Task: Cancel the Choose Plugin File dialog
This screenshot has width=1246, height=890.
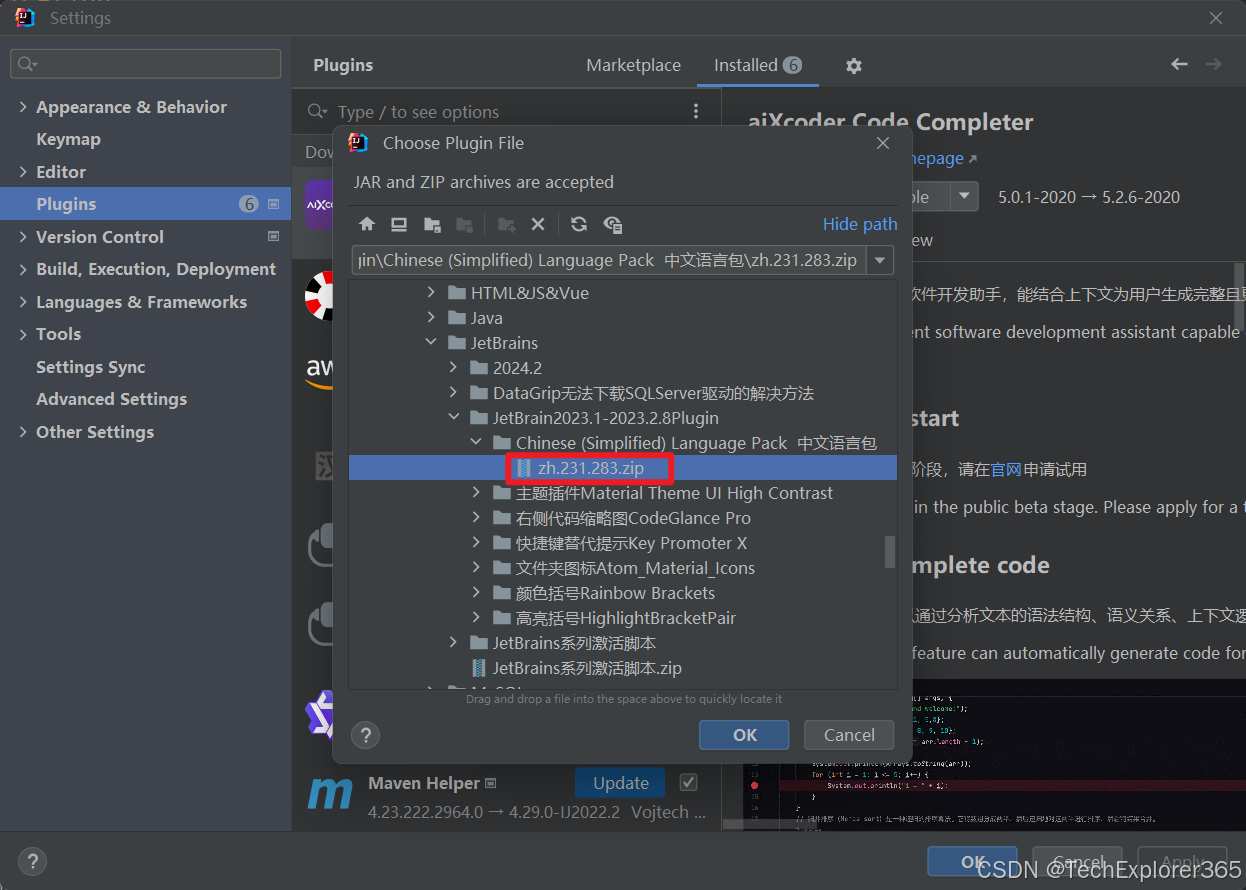Action: click(x=849, y=735)
